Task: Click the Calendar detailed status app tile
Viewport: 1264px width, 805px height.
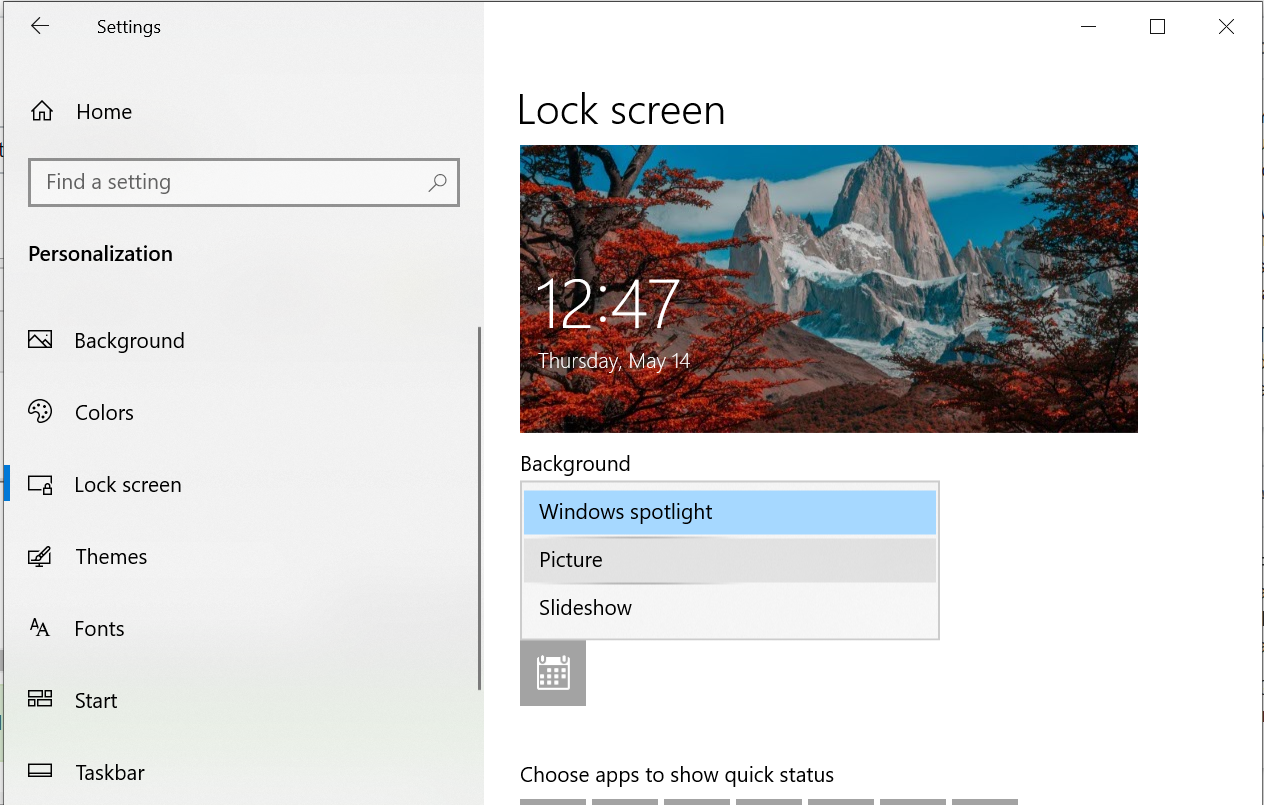Action: click(553, 673)
